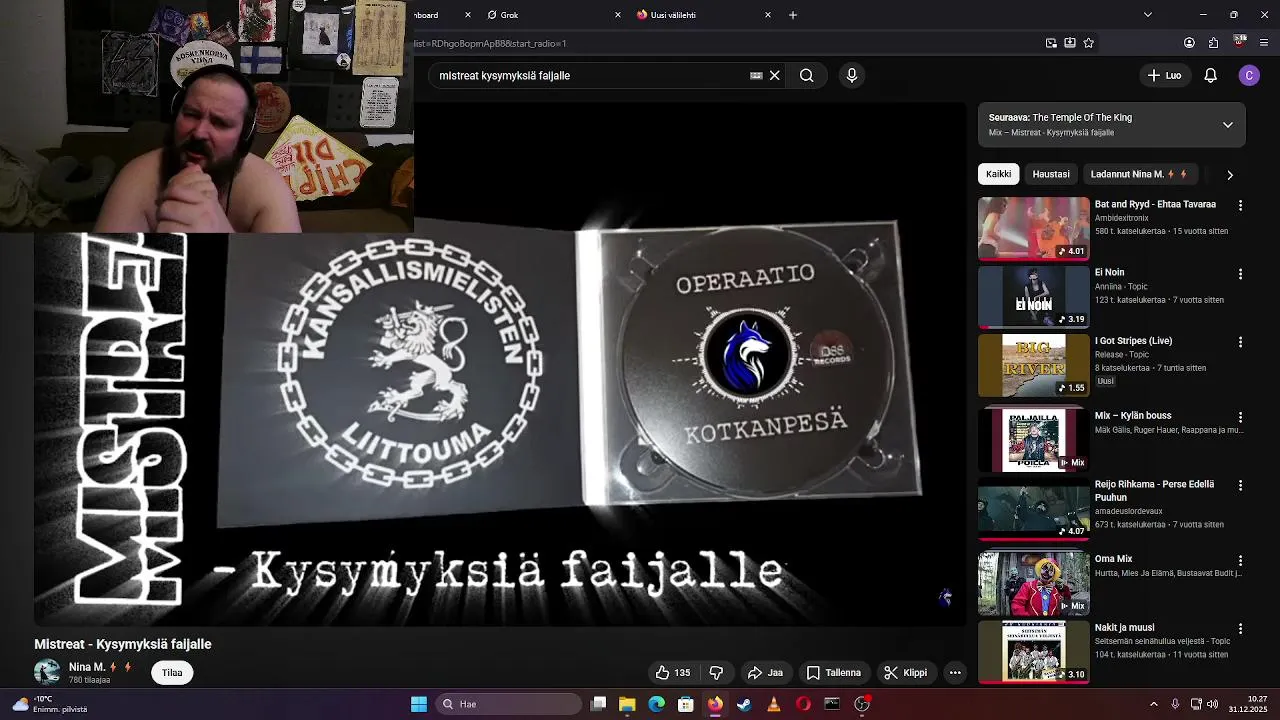Like the video with thumbs up
The width and height of the screenshot is (1280, 720).
[673, 673]
